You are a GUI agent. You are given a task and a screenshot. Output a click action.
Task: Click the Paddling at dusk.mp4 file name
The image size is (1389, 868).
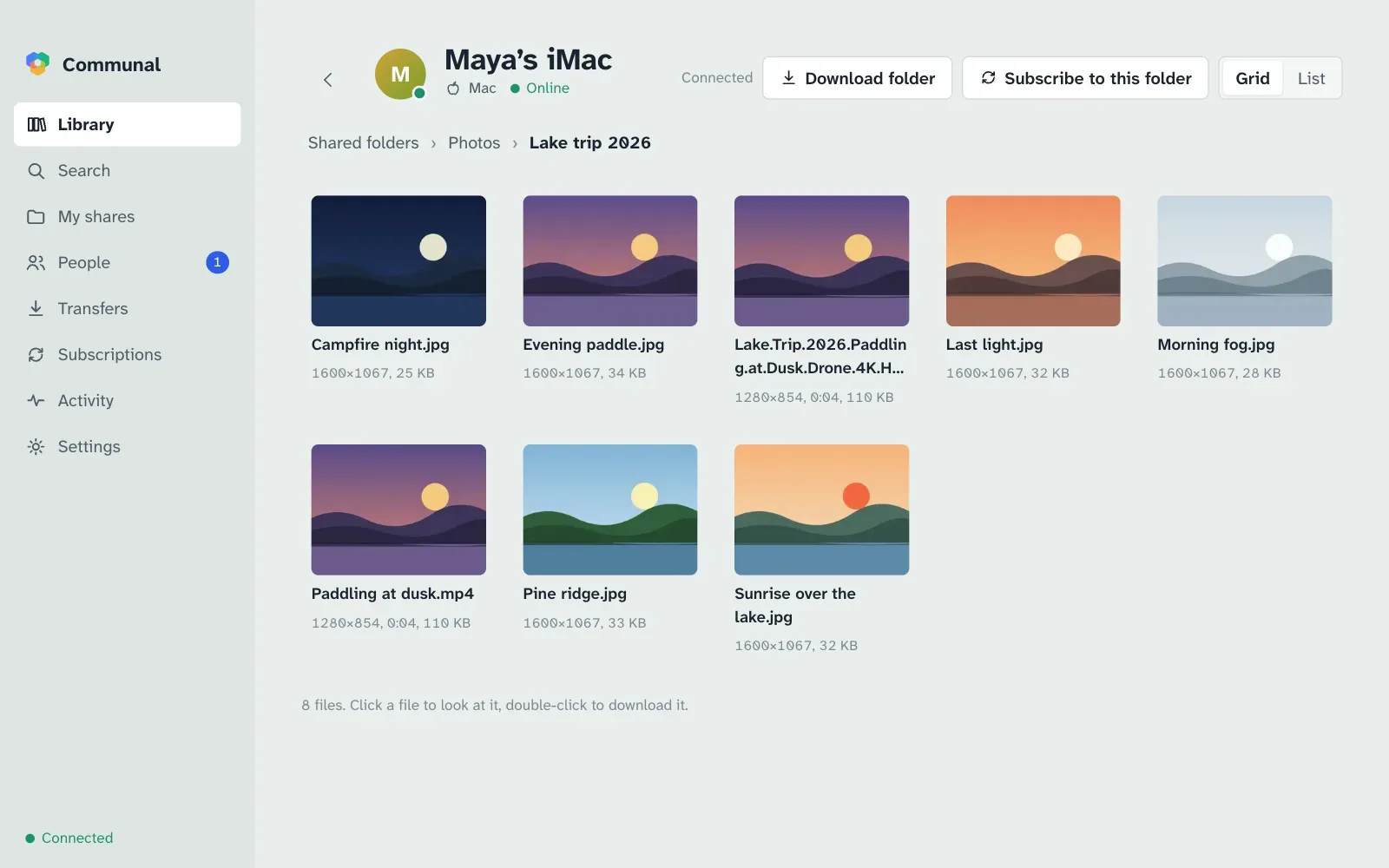392,594
